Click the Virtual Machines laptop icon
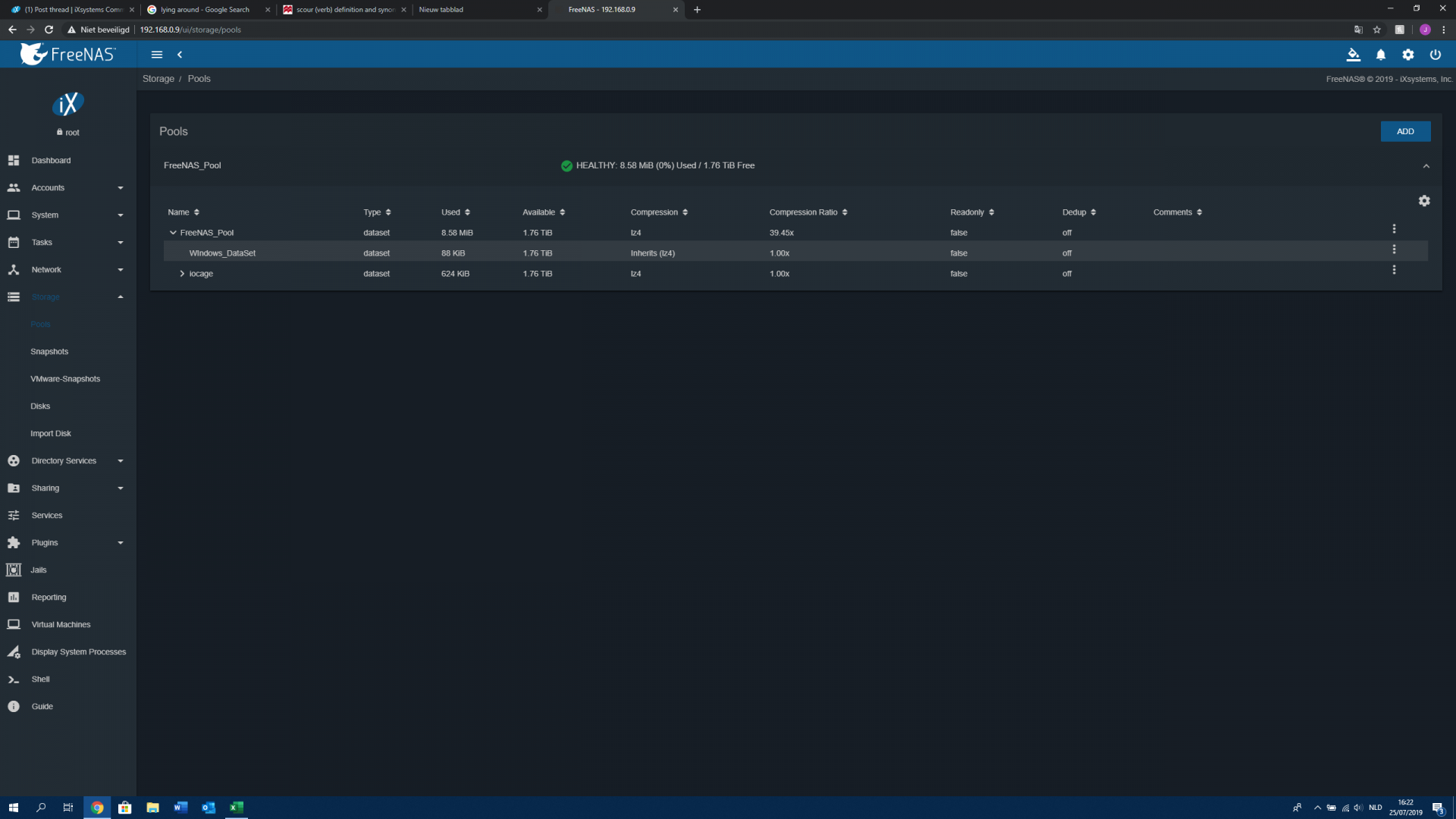This screenshot has width=1456, height=819. 14,625
